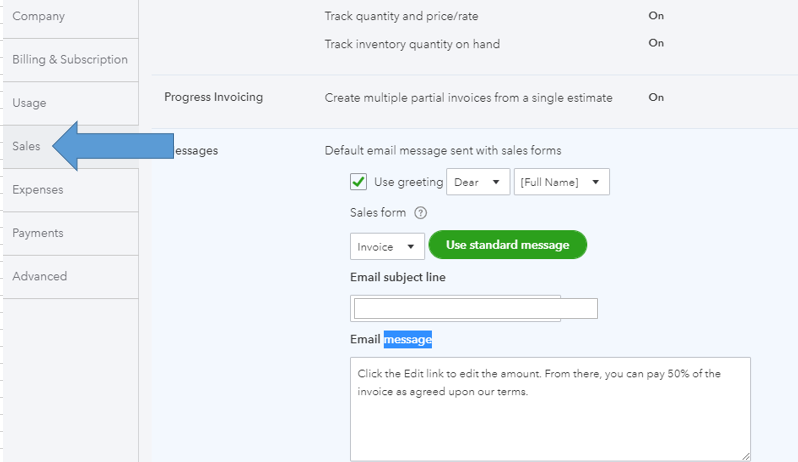Switch to the Payments tab
The height and width of the screenshot is (462, 798).
pos(38,233)
